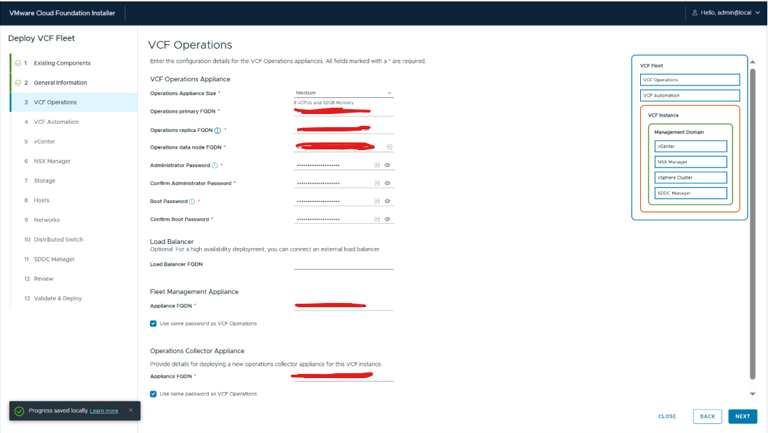The width and height of the screenshot is (768, 433).
Task: Uncheck Fleet Management same password checkbox
Action: (x=153, y=324)
